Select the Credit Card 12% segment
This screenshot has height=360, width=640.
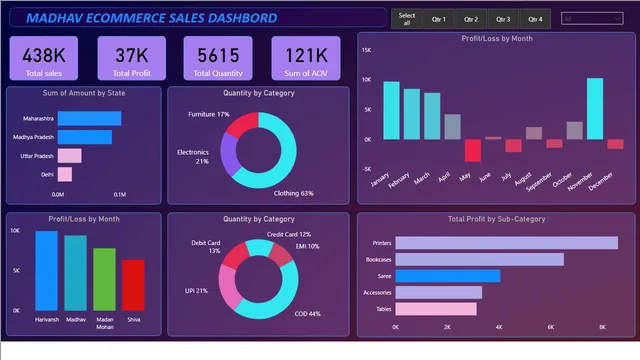click(259, 247)
